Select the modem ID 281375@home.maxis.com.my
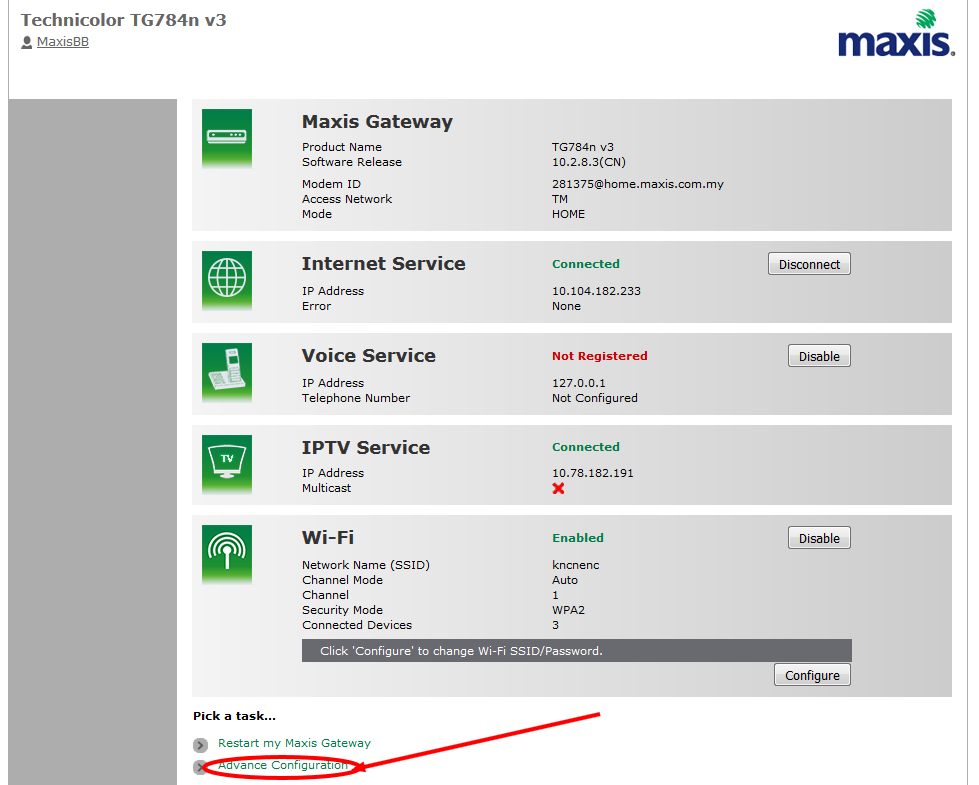 tap(637, 184)
